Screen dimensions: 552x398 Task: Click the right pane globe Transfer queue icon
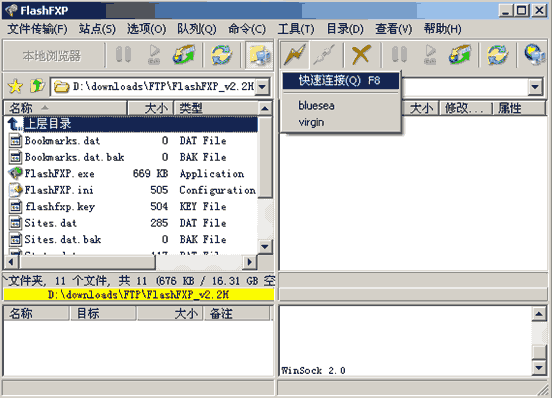click(x=460, y=55)
